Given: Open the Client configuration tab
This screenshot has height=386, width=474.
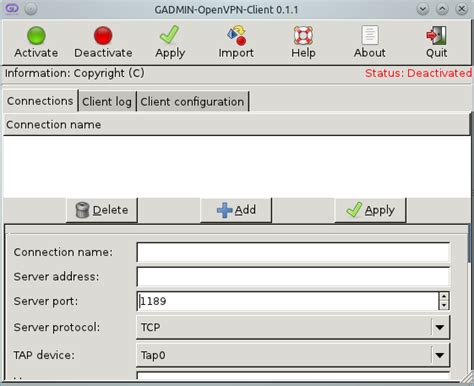Looking at the screenshot, I should click(192, 102).
